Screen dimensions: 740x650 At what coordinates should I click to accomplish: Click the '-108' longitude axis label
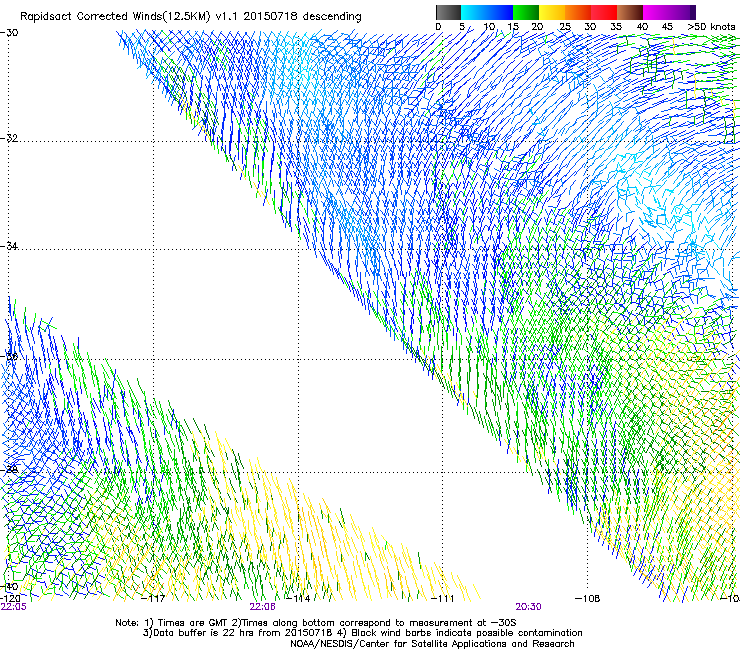coord(588,599)
